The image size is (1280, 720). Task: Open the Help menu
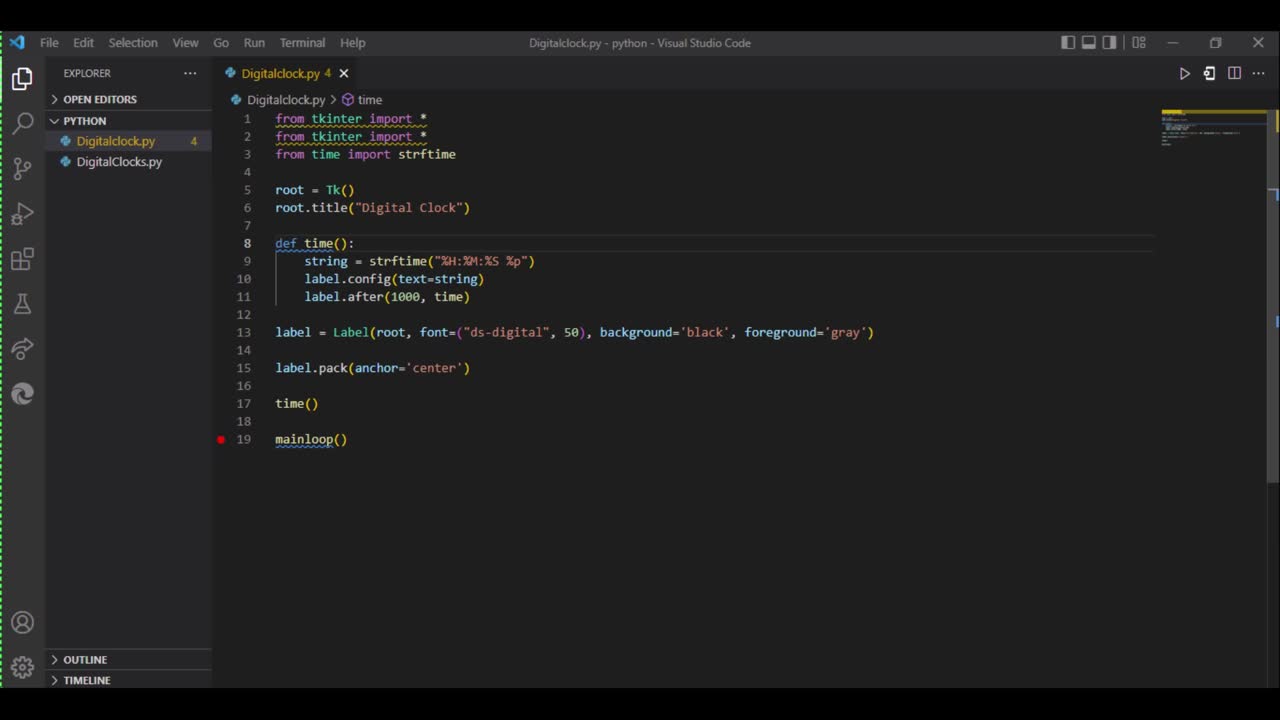(352, 42)
